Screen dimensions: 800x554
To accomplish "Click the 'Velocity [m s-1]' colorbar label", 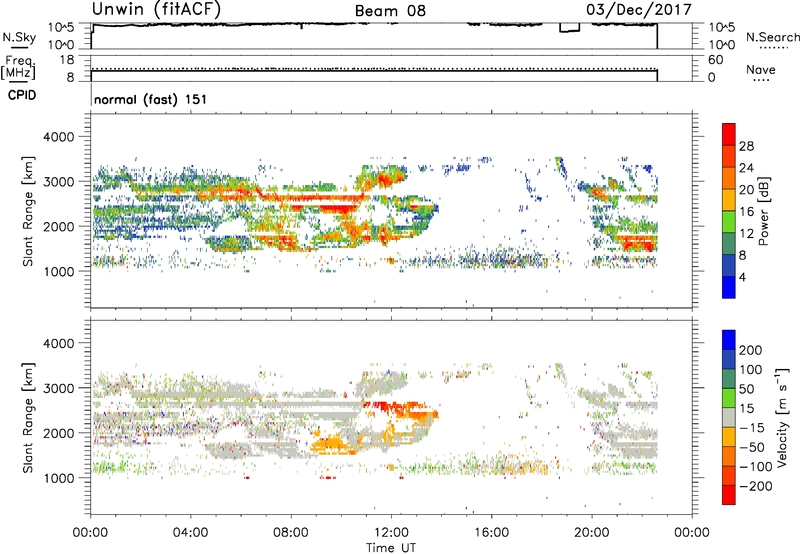I will pyautogui.click(x=782, y=417).
